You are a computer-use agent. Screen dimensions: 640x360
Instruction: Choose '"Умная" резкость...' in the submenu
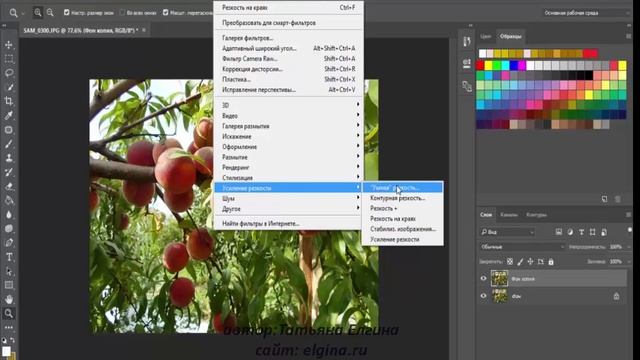402,188
